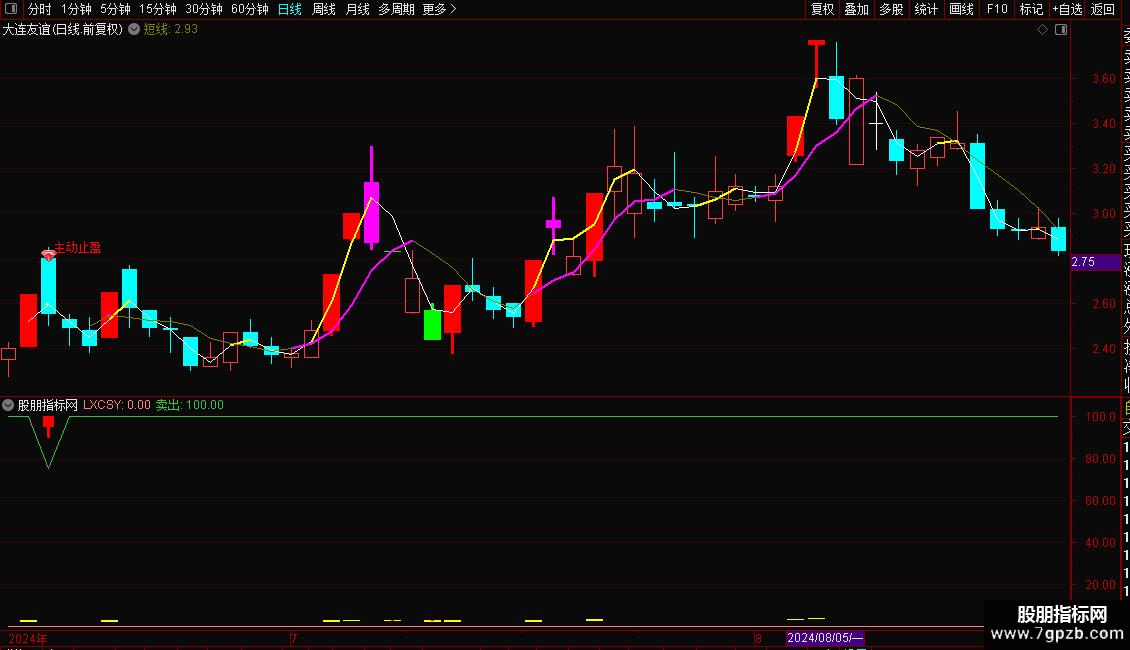Screen dimensions: 1130x650
Task: Click the 返回 back button
Action: coord(1103,9)
